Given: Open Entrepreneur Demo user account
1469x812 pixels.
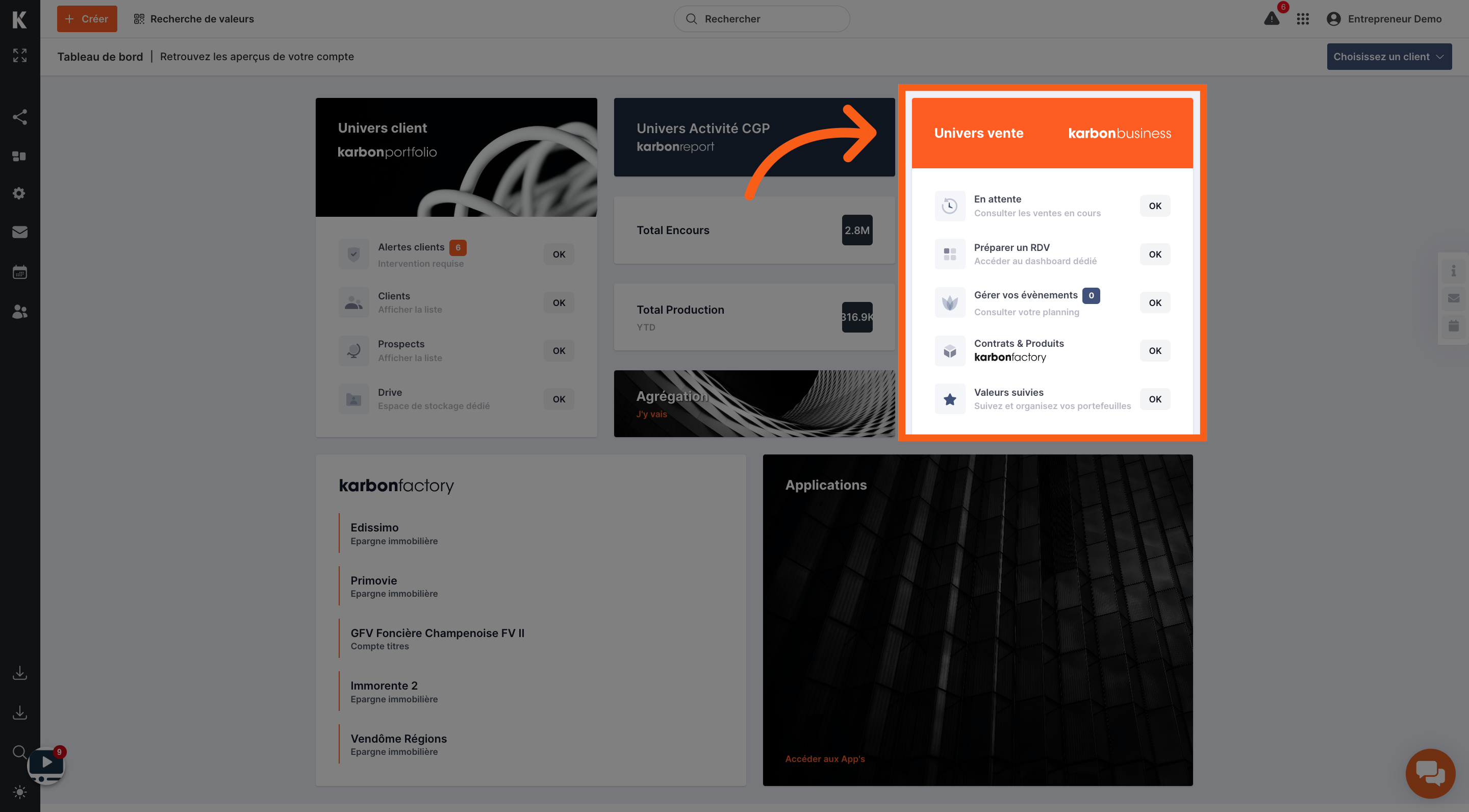Looking at the screenshot, I should tap(1384, 19).
